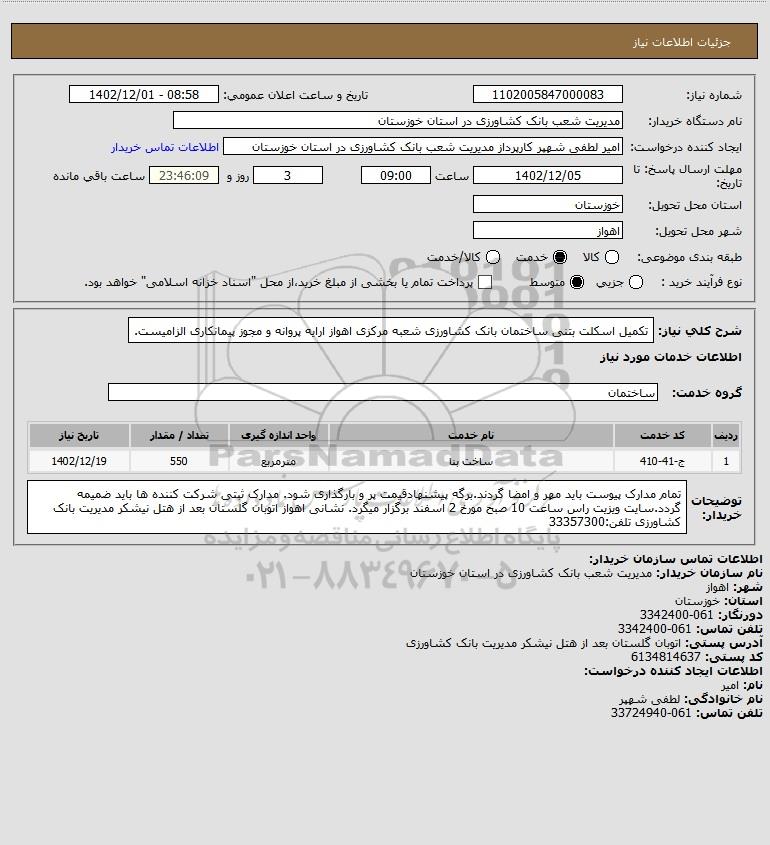Select the کالا/خدمت radio button
Image resolution: width=770 pixels, height=845 pixels.
pyautogui.click(x=493, y=258)
